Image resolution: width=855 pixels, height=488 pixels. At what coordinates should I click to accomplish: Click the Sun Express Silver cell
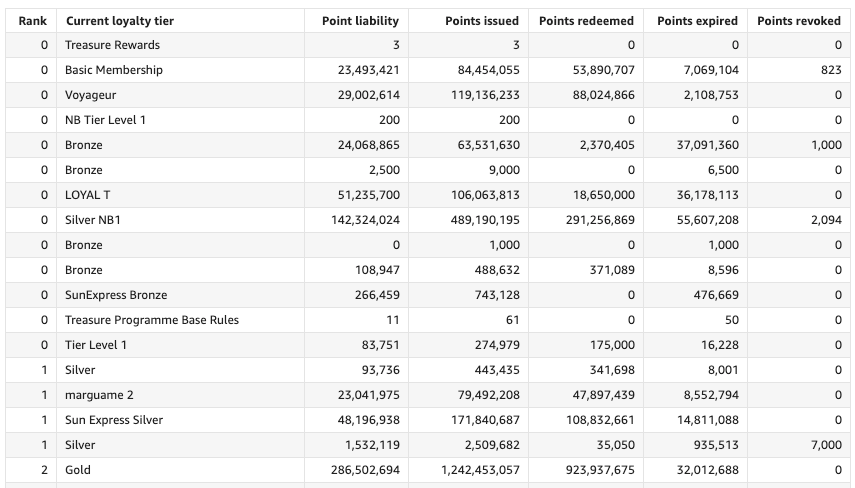point(114,420)
